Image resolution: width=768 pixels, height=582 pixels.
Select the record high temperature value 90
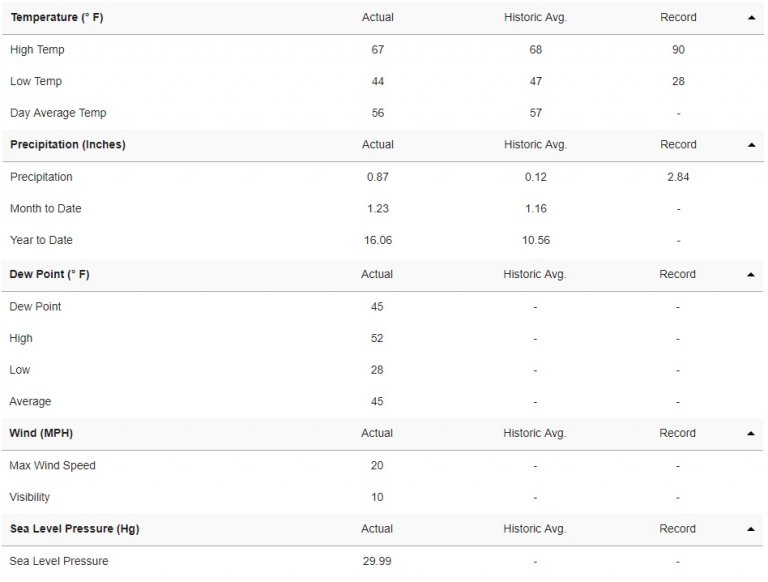(678, 49)
